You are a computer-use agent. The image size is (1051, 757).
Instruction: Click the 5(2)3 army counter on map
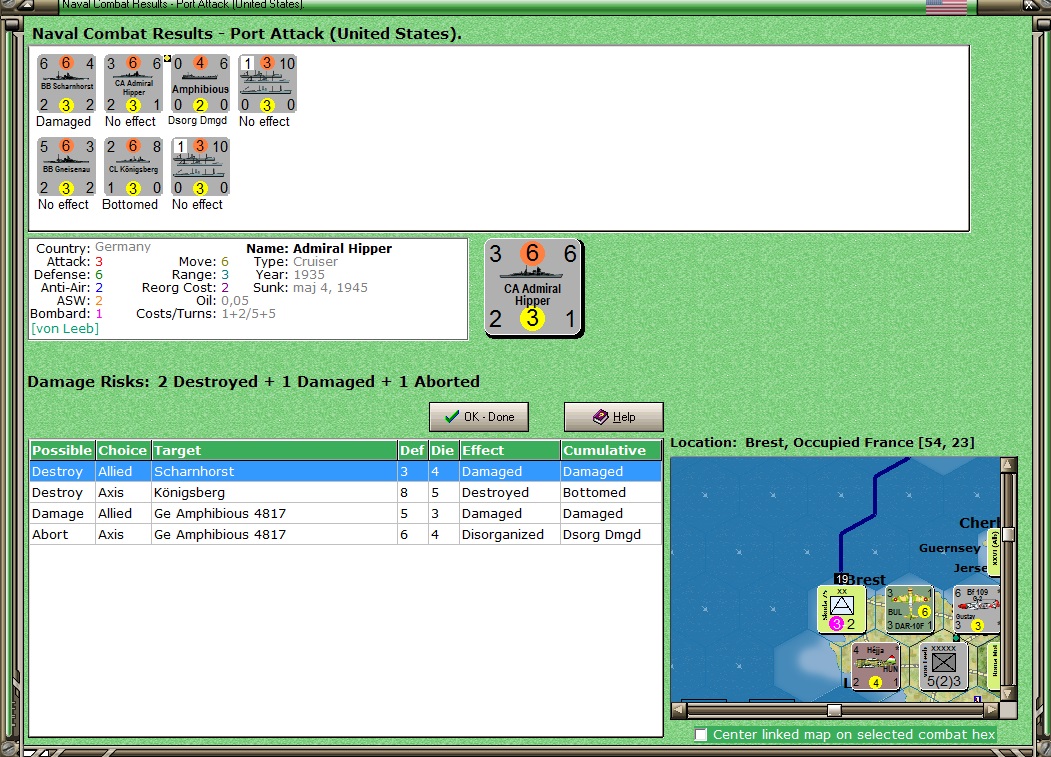943,666
